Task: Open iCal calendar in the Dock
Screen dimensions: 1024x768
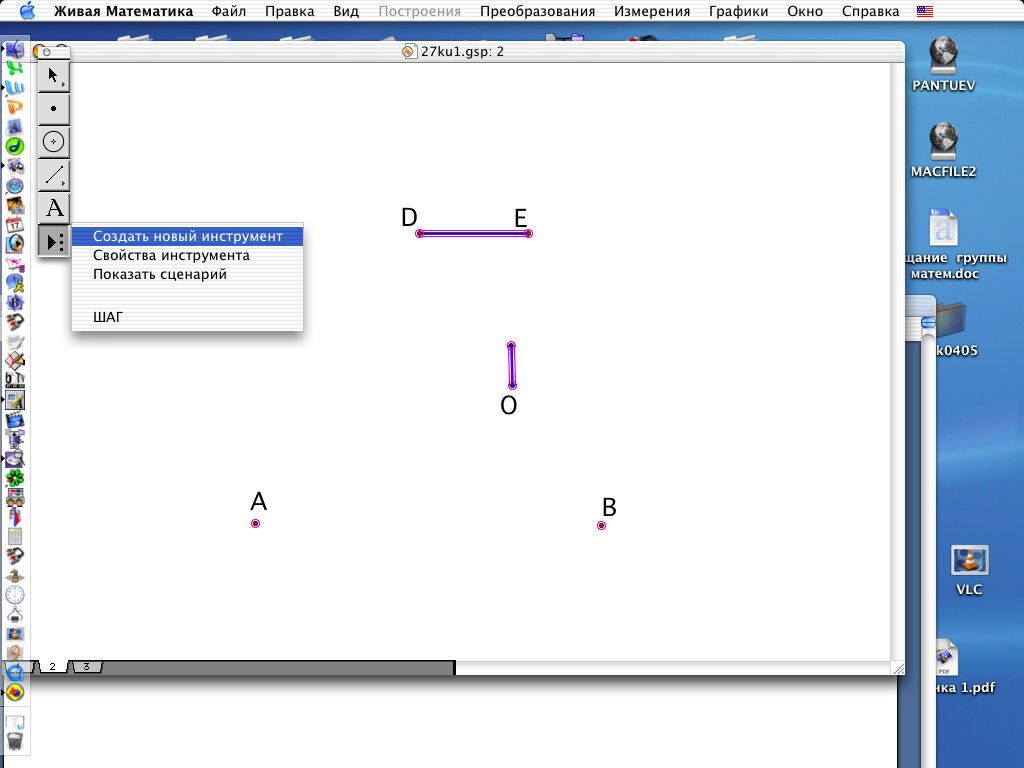Action: [14, 225]
